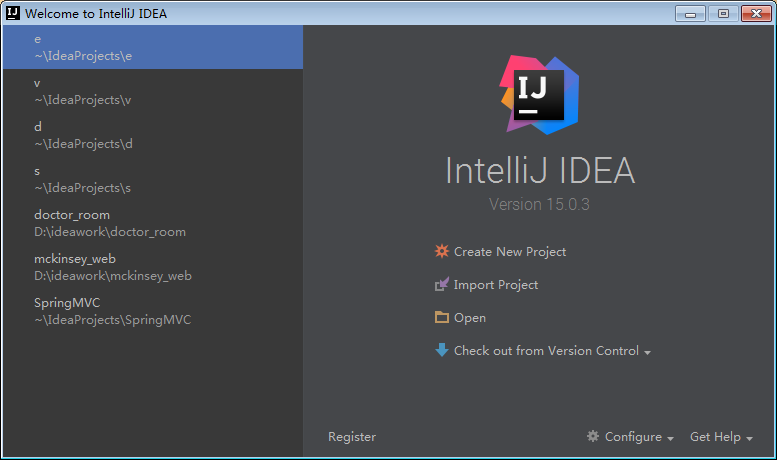Choose Import Project

coord(496,285)
